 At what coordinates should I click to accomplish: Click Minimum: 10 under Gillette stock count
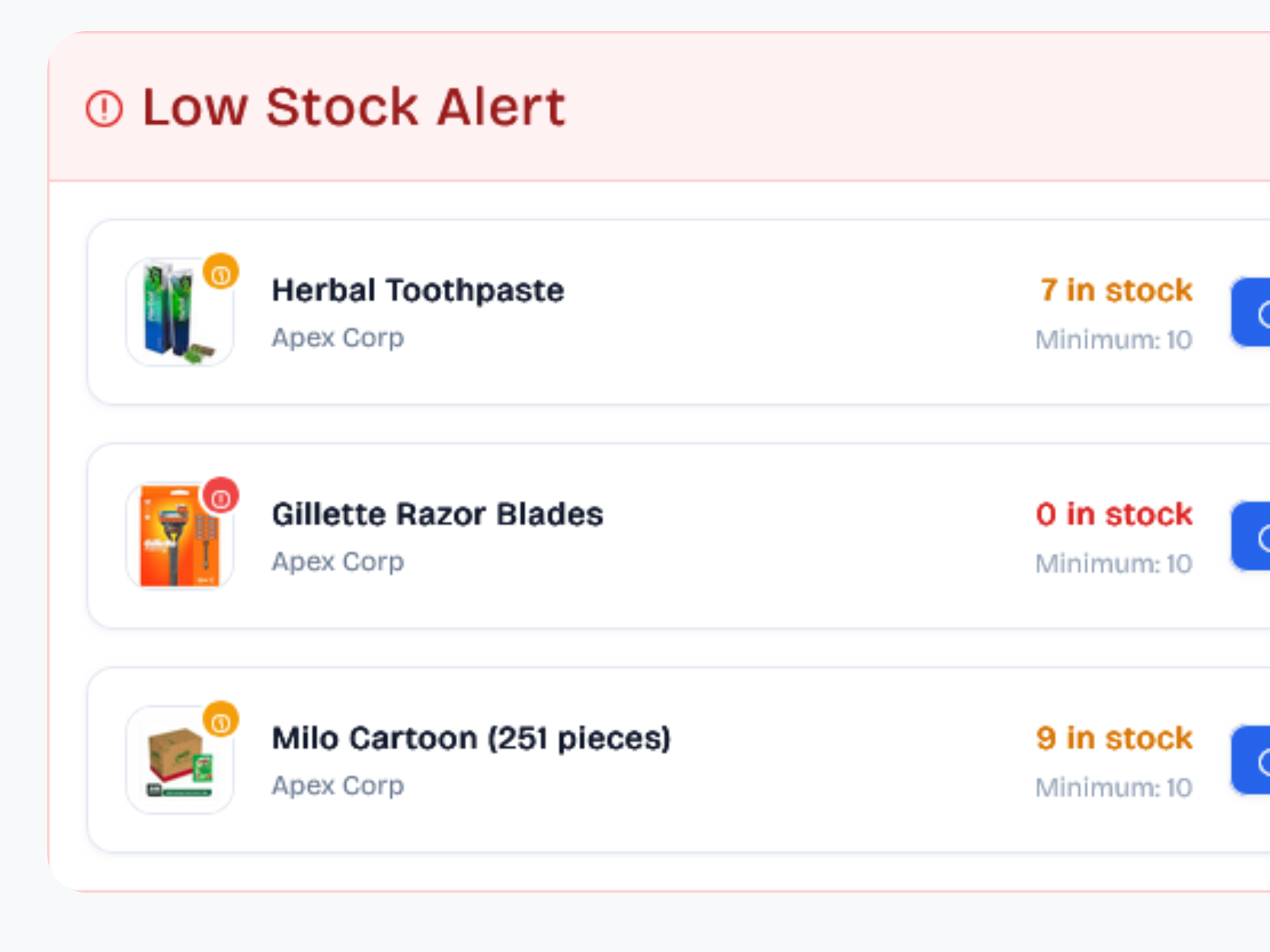(x=1113, y=563)
